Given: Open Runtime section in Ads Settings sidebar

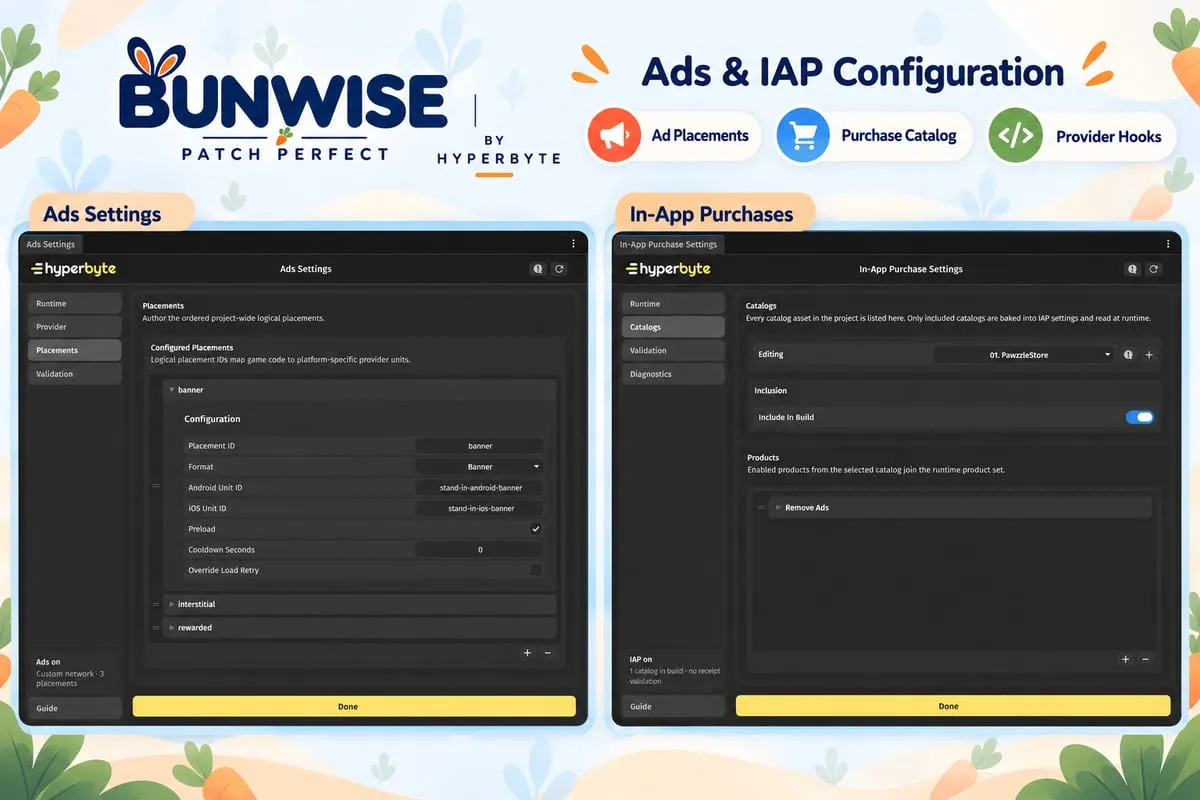Looking at the screenshot, I should tap(74, 303).
